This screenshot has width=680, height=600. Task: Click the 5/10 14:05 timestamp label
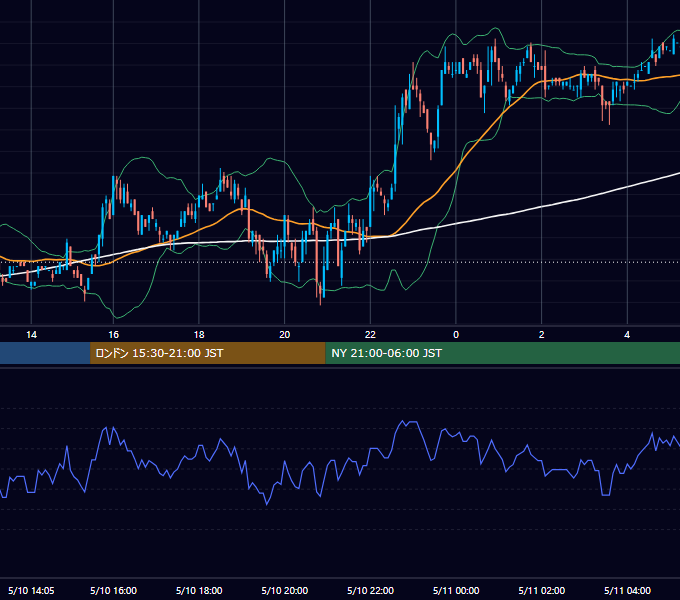coord(31,590)
